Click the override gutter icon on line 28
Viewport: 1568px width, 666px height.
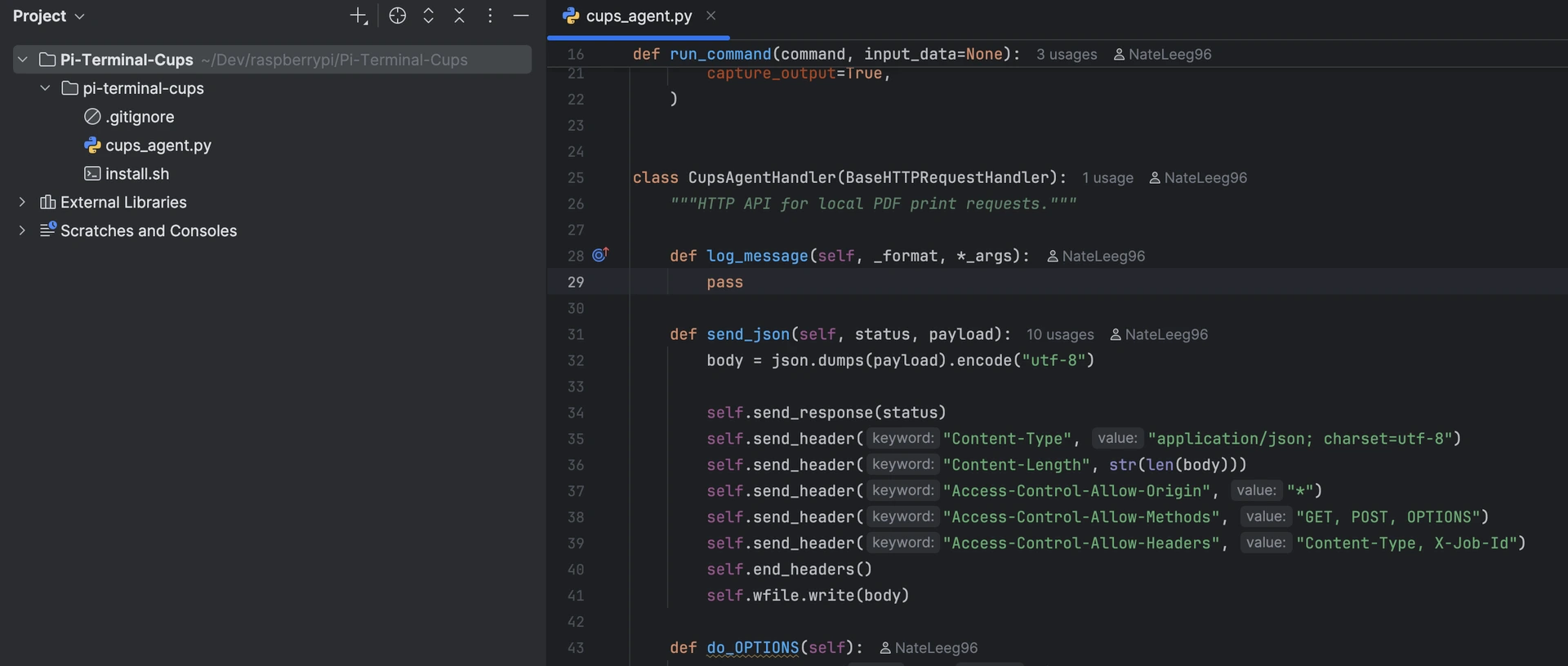pyautogui.click(x=600, y=255)
